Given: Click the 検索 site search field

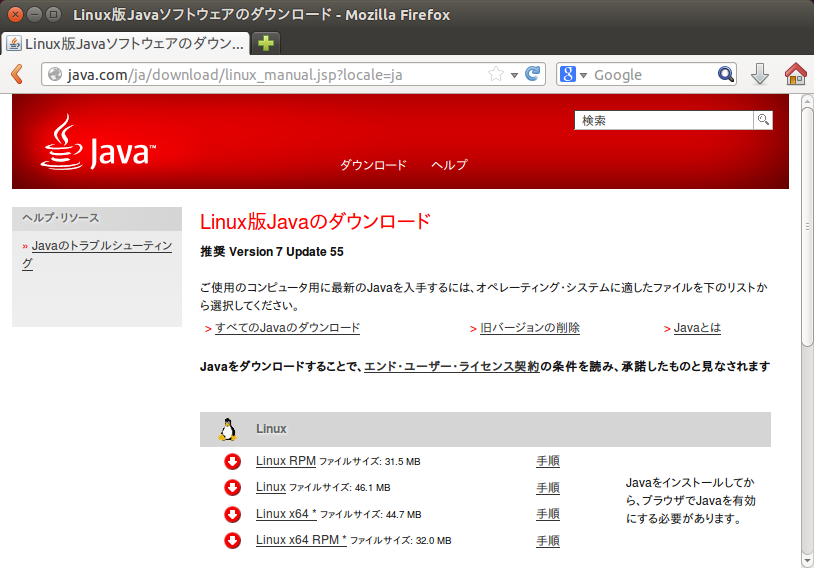Looking at the screenshot, I should click(x=664, y=120).
